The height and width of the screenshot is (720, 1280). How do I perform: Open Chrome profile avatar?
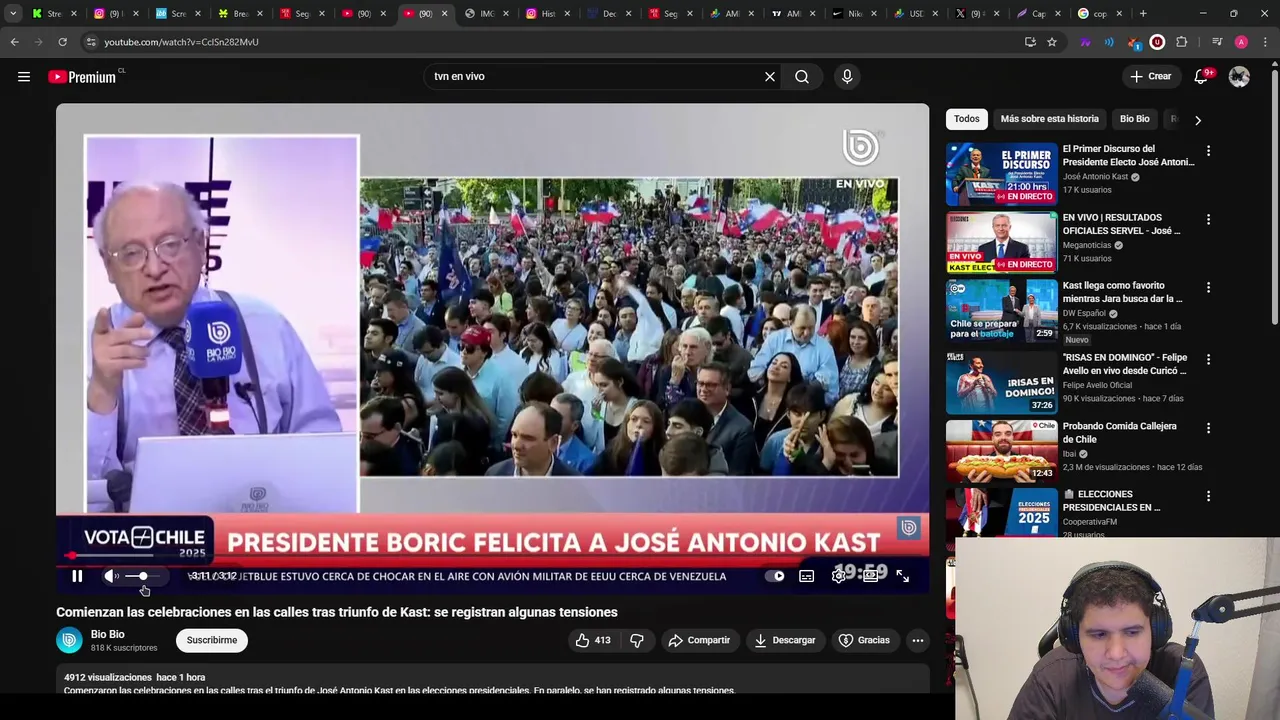1241,42
